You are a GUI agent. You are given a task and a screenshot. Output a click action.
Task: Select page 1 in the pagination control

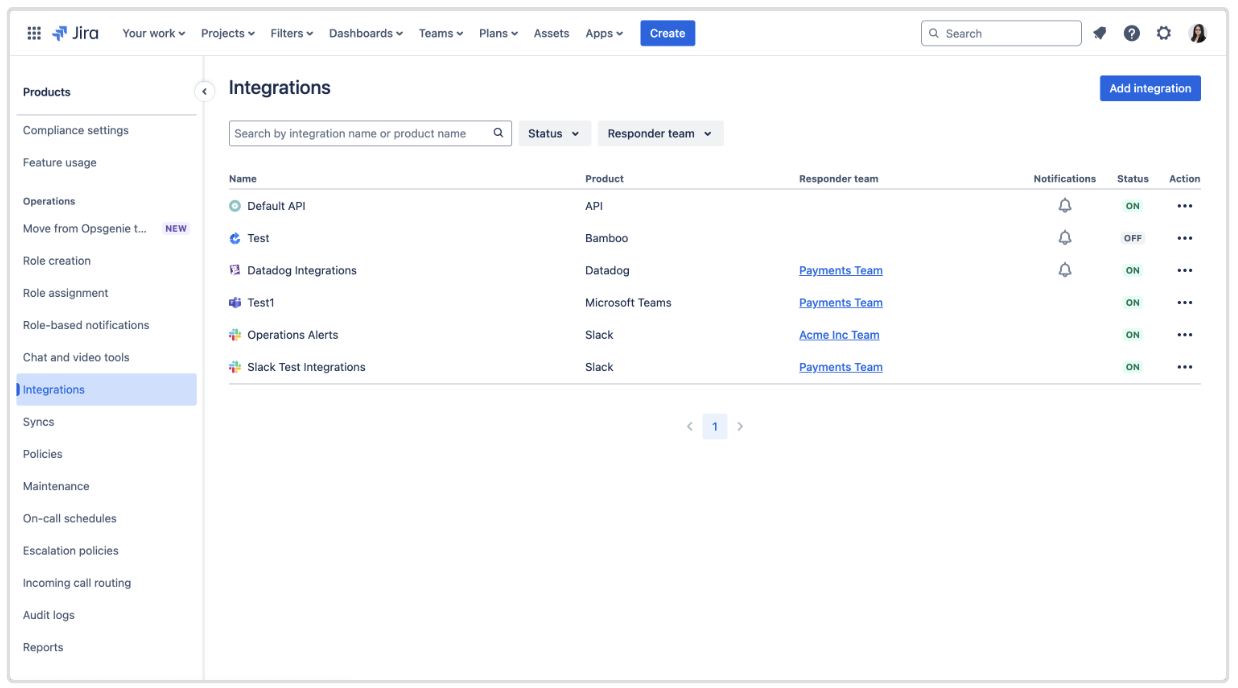[715, 426]
